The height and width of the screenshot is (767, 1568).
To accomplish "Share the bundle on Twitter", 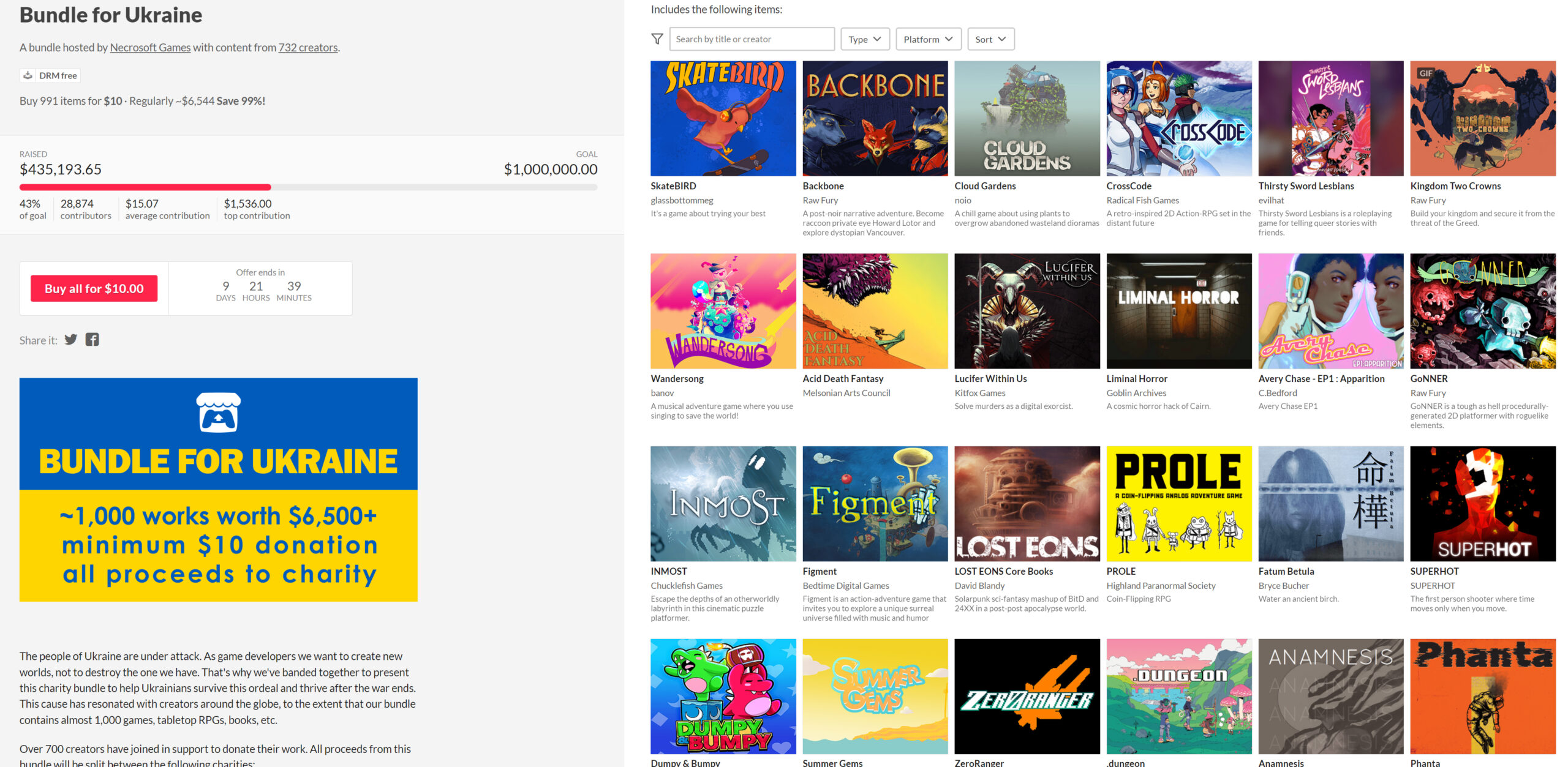I will (71, 339).
